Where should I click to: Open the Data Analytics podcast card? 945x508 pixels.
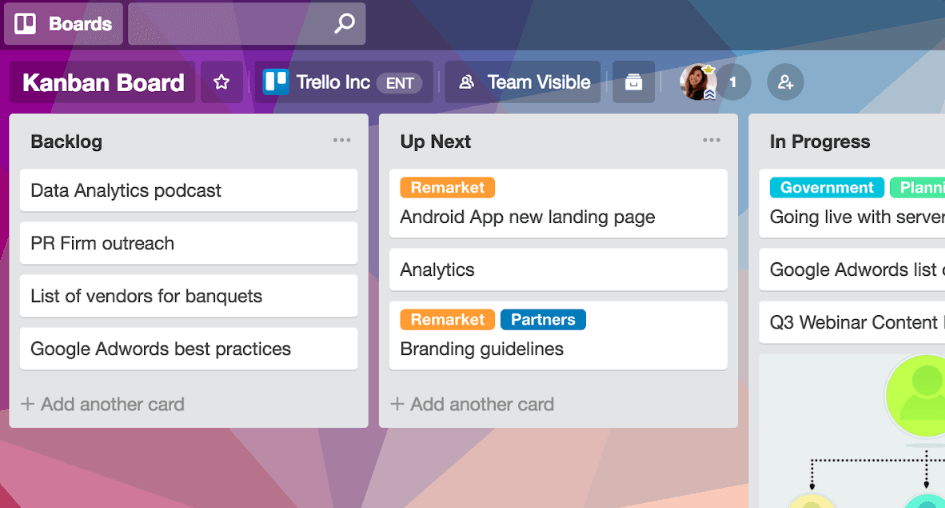pos(189,190)
